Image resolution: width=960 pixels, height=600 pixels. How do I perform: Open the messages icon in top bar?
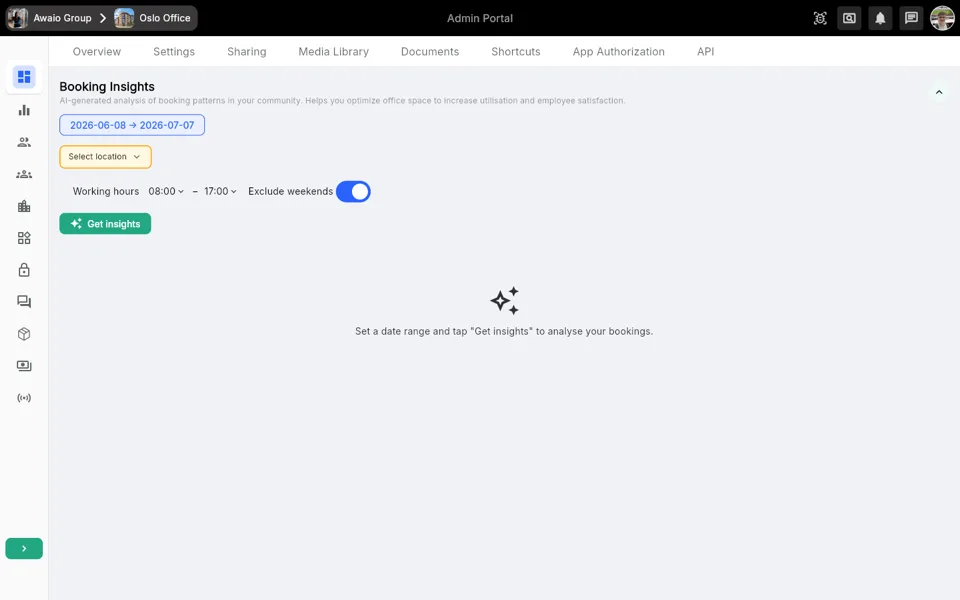(911, 18)
